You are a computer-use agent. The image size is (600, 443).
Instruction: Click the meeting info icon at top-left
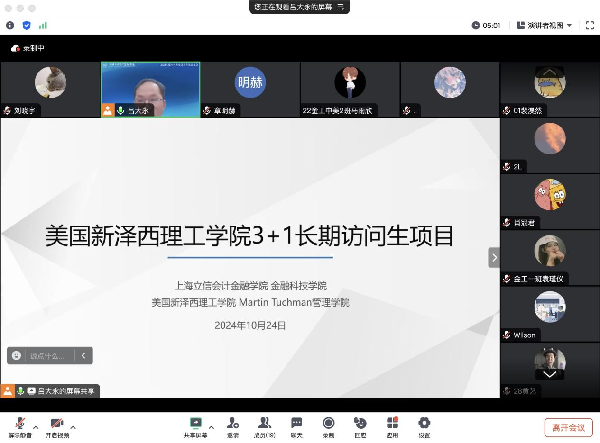(11, 25)
